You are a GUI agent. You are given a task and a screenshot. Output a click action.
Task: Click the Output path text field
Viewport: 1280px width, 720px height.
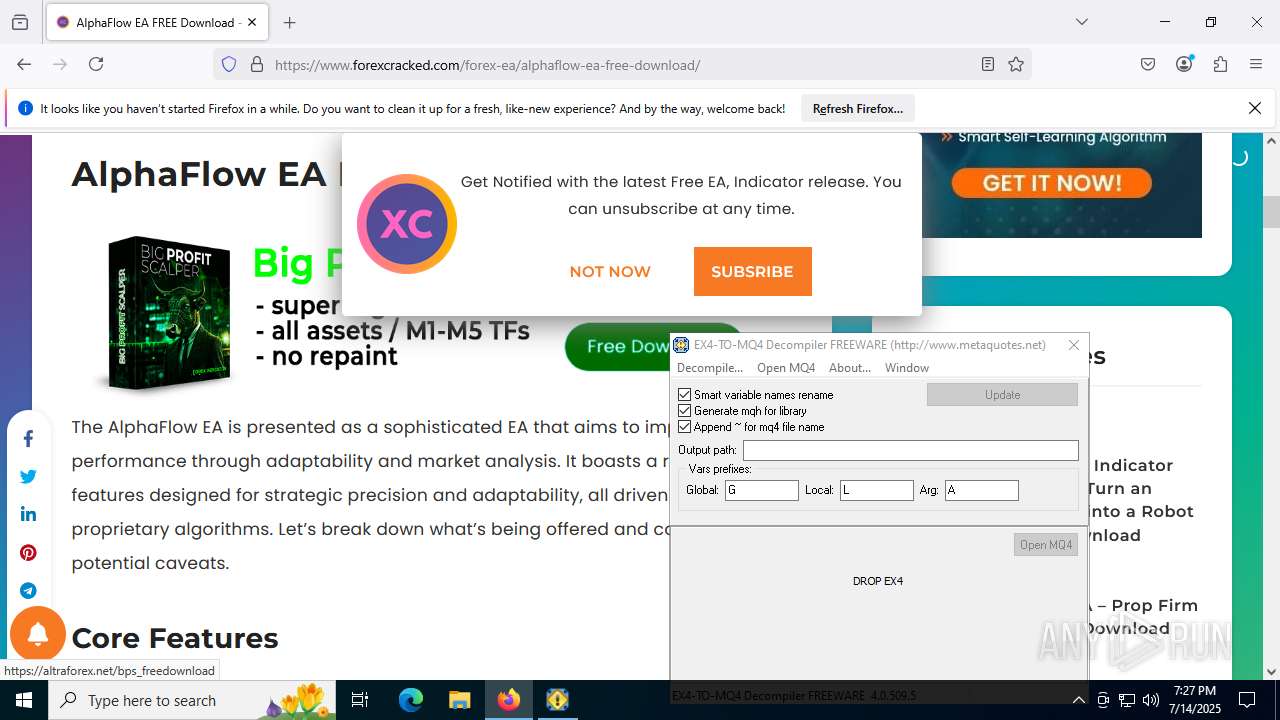911,451
